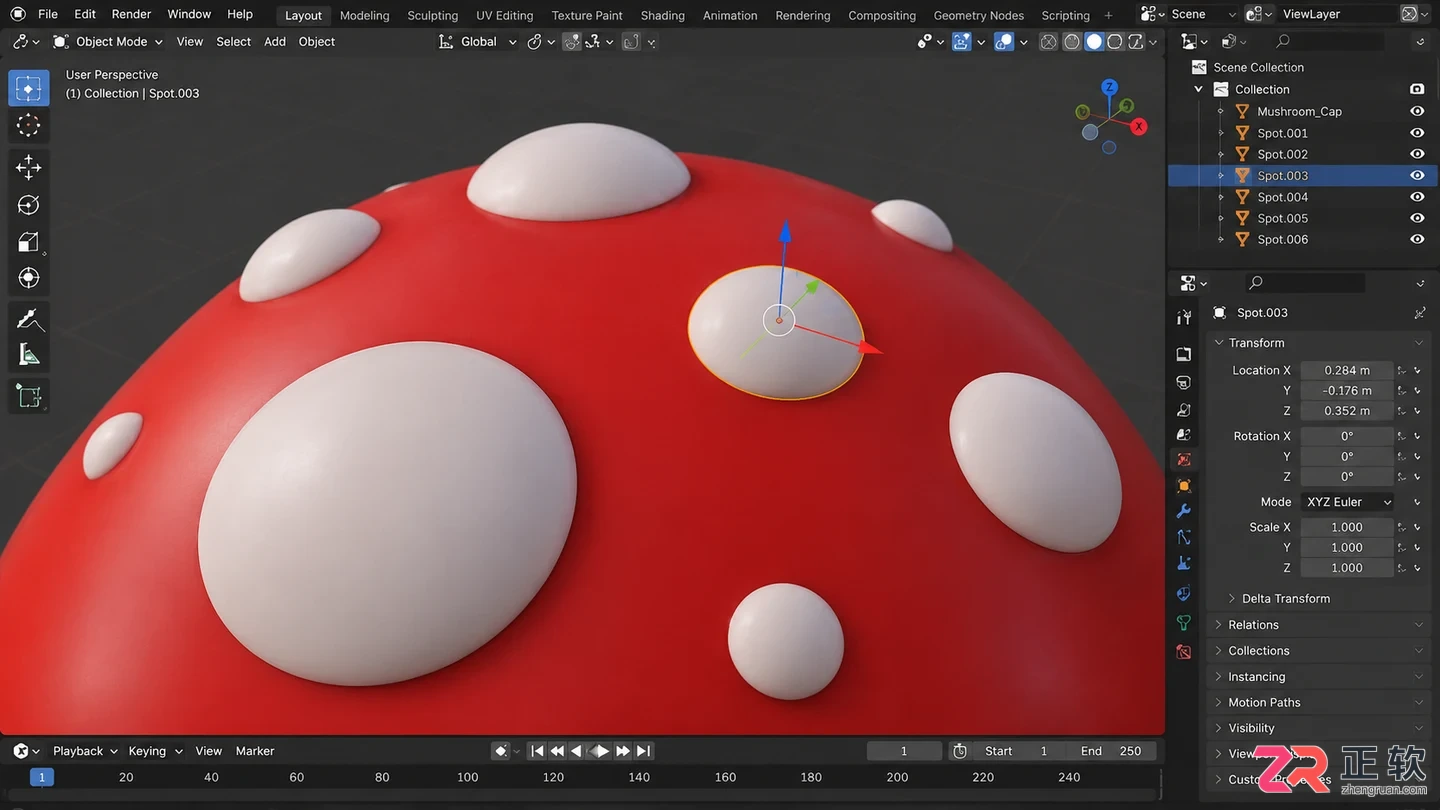
Task: Switch to wireframe viewport shading
Action: 1049,42
